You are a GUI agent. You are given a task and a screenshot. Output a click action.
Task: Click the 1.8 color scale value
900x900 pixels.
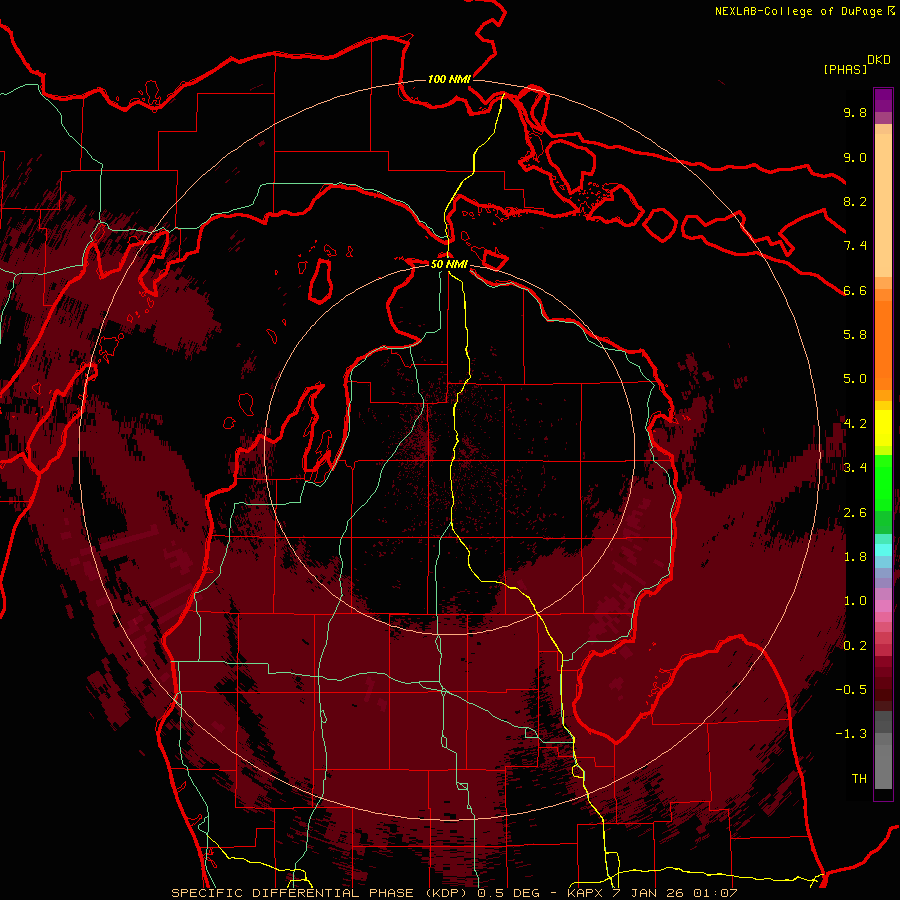(x=855, y=557)
